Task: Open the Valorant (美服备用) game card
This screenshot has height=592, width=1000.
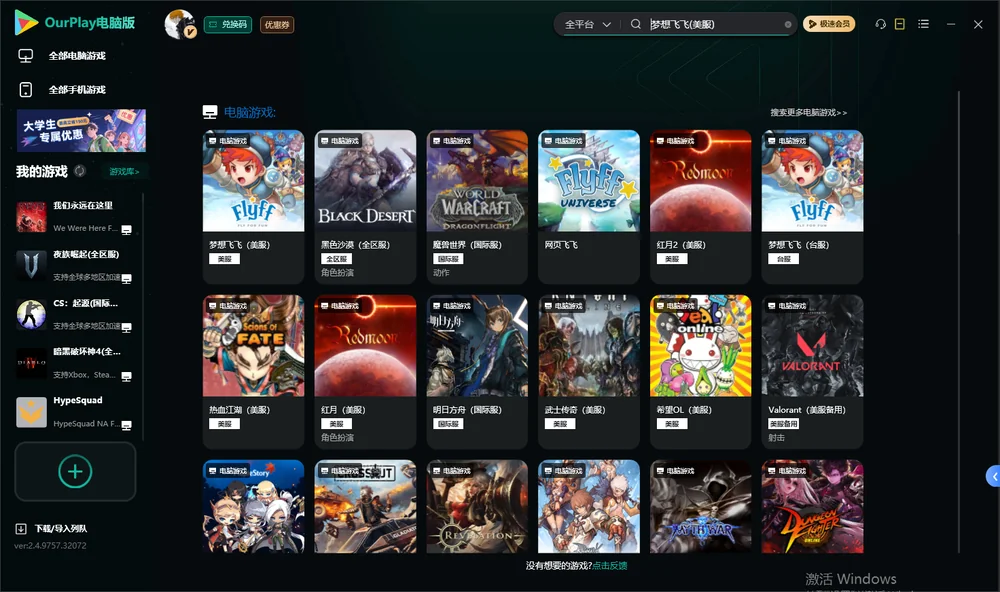Action: 812,371
